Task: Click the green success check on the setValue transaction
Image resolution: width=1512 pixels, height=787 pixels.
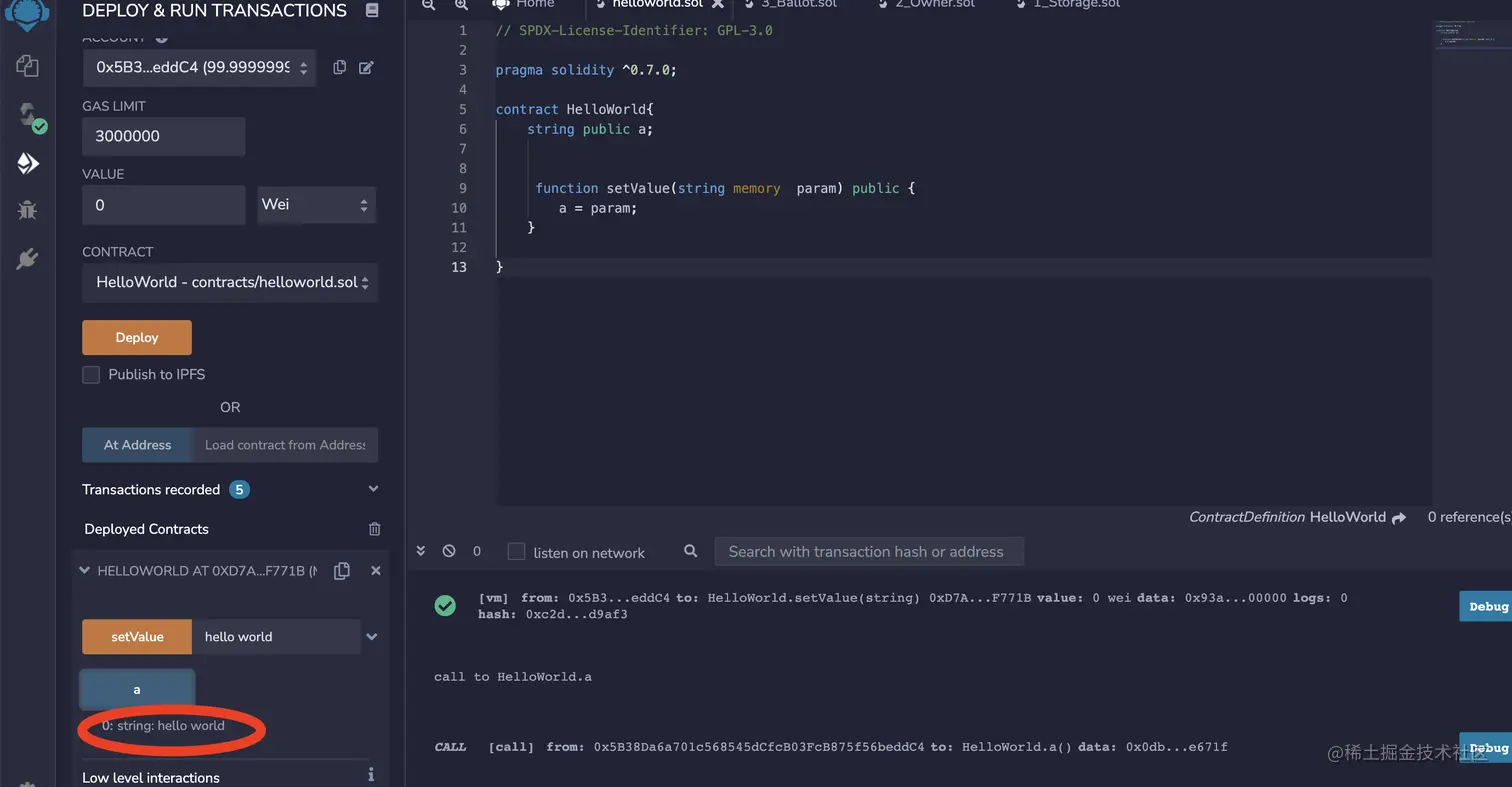Action: [x=445, y=605]
